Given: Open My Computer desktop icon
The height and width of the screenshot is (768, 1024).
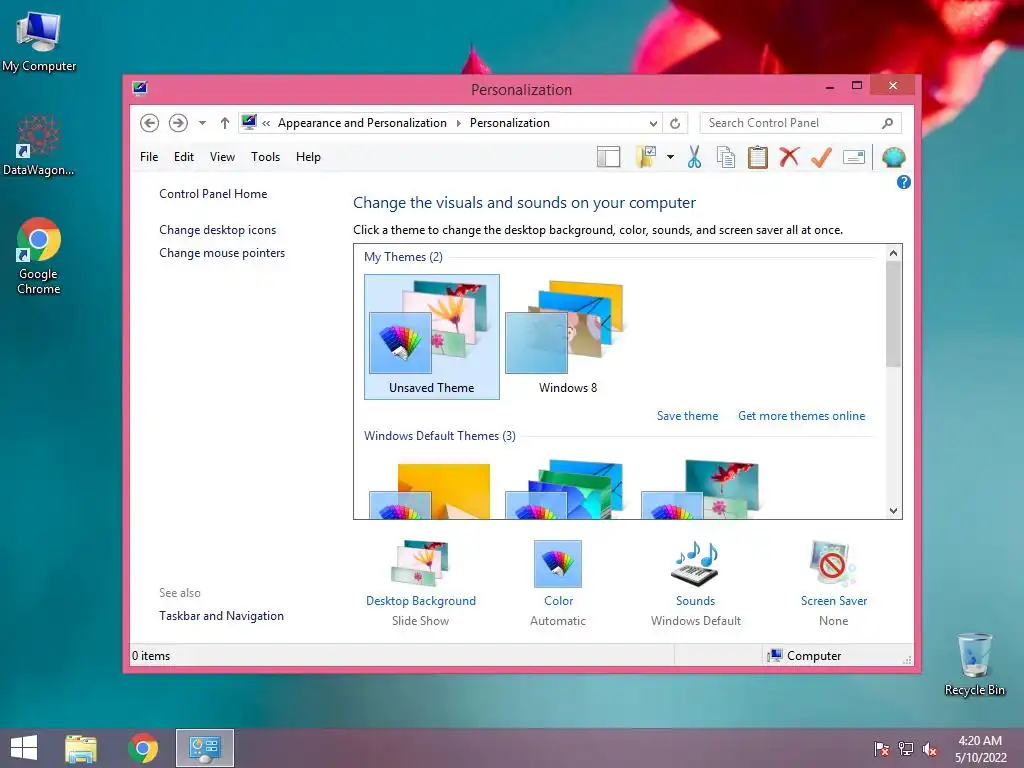Looking at the screenshot, I should 39,42.
